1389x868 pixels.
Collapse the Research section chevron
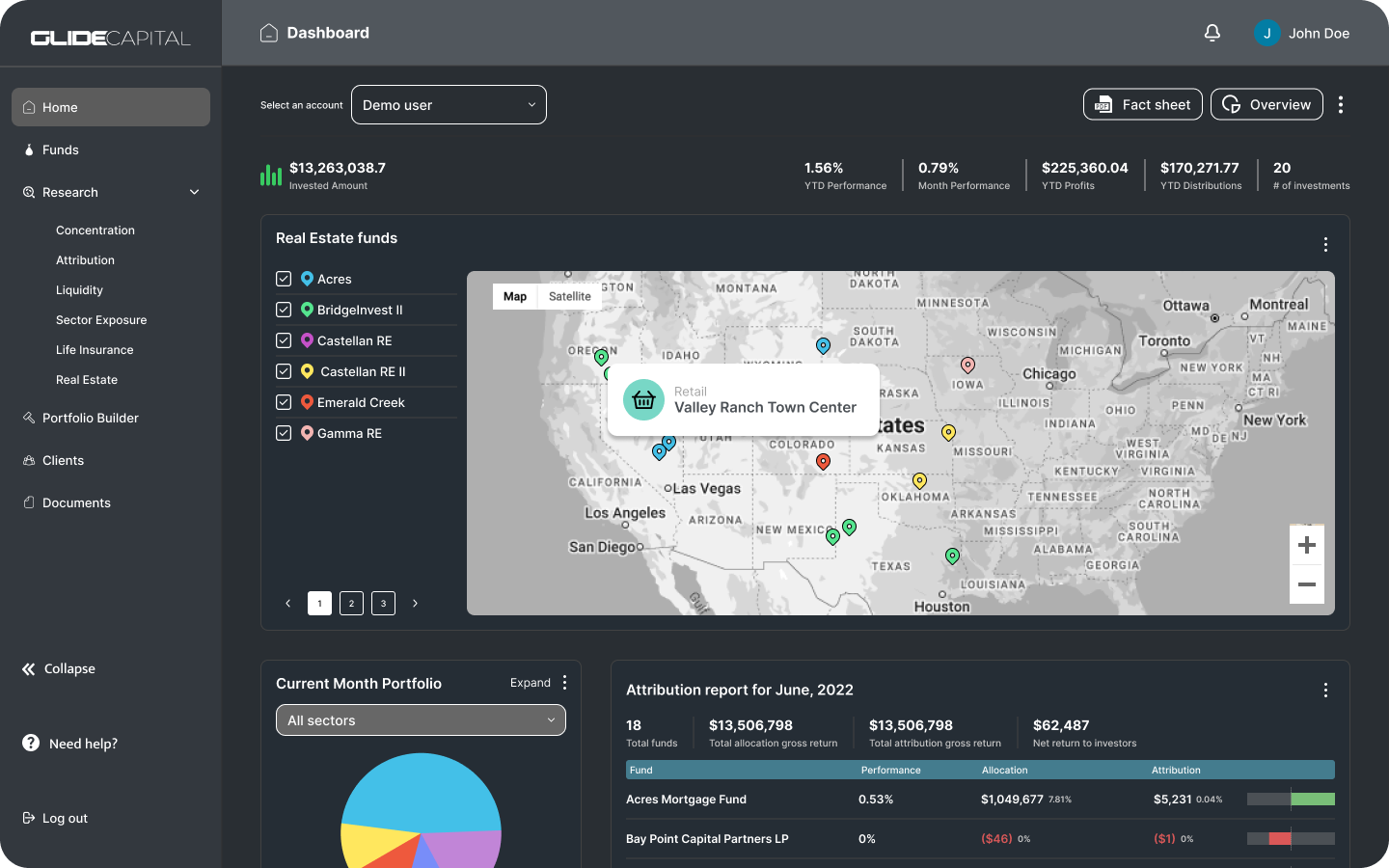click(195, 192)
